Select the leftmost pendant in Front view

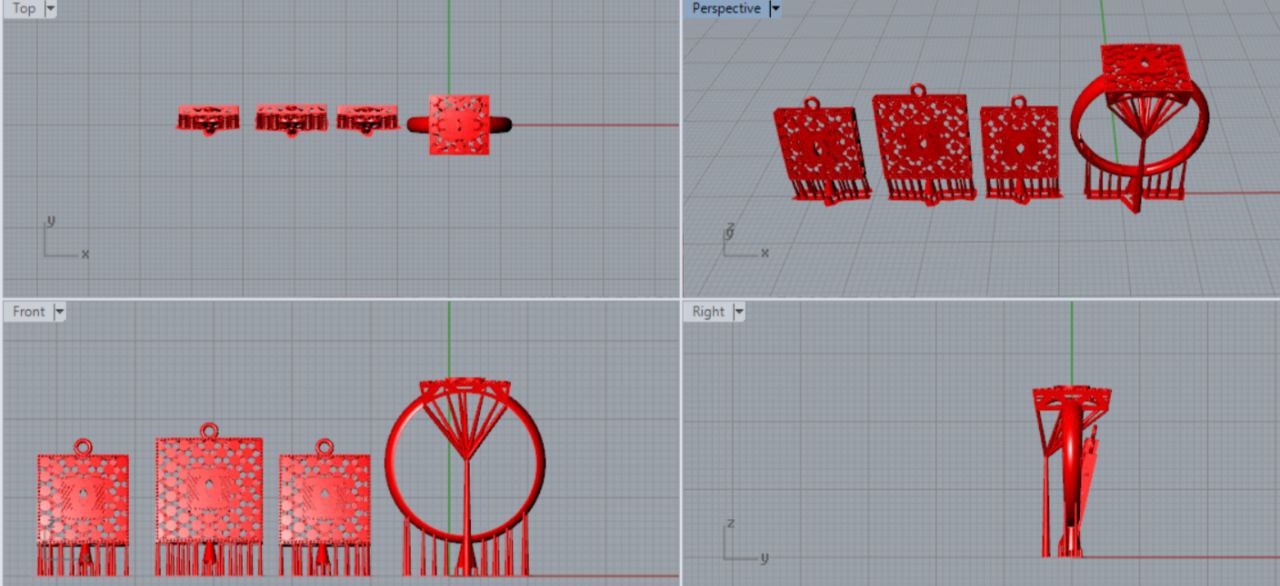coord(84,506)
